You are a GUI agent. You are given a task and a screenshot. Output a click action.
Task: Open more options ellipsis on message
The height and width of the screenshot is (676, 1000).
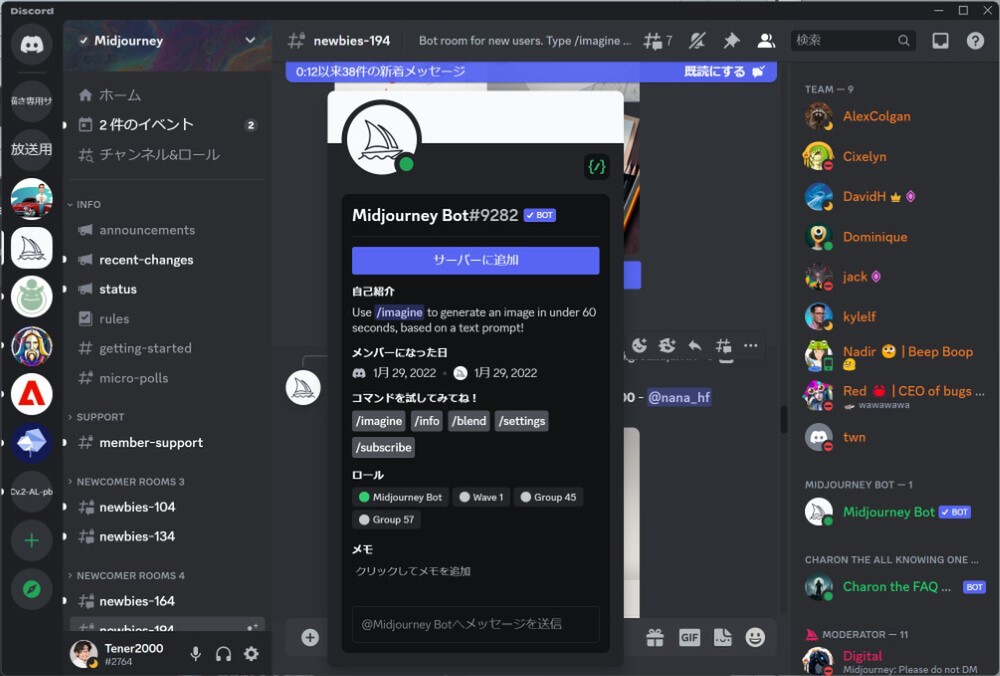(751, 346)
